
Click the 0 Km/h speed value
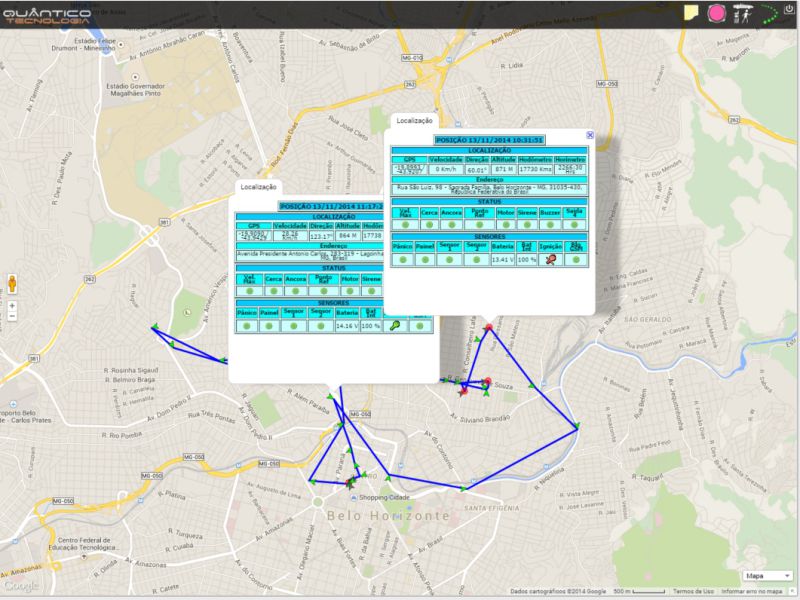click(446, 169)
